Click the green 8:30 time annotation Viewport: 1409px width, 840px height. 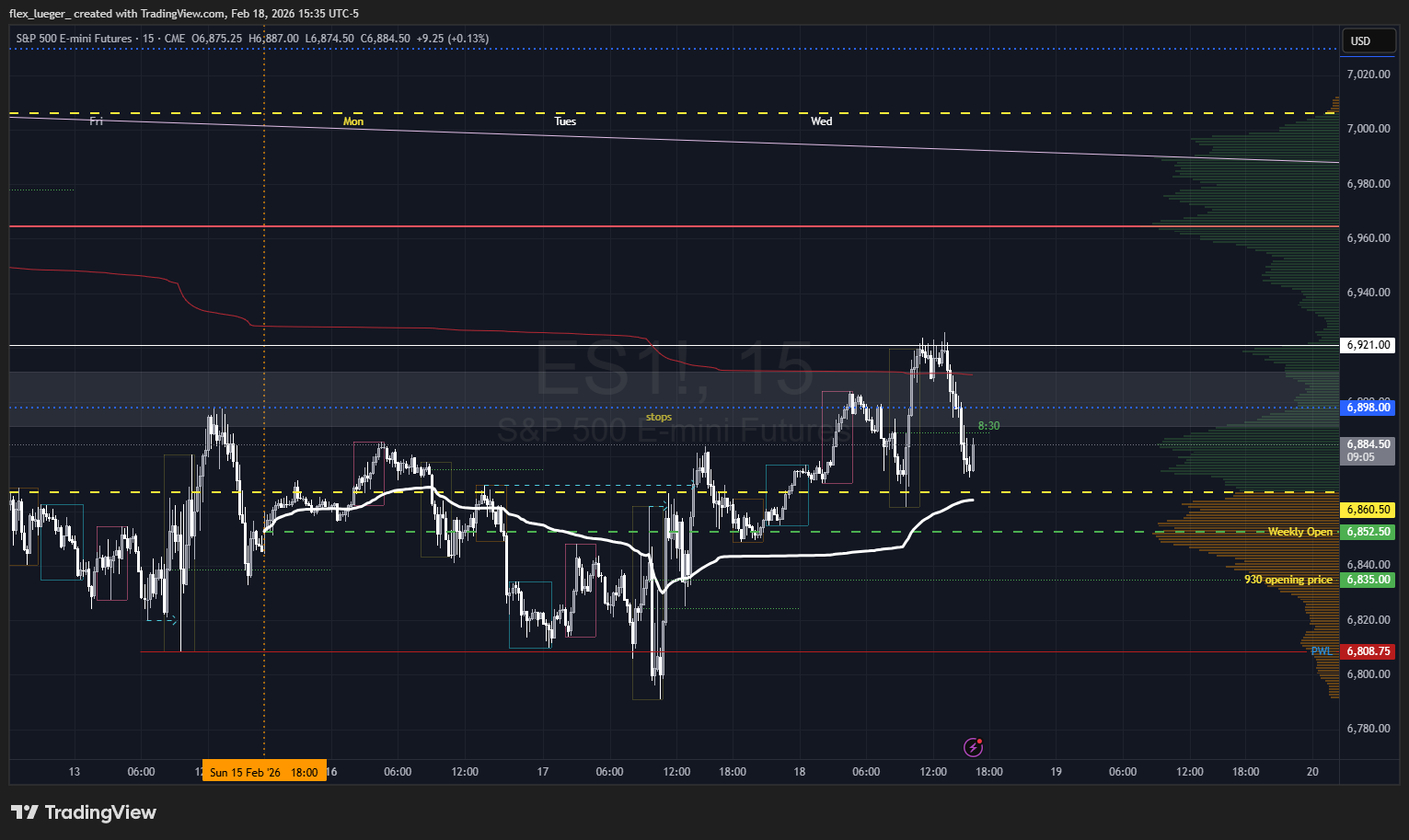(988, 426)
